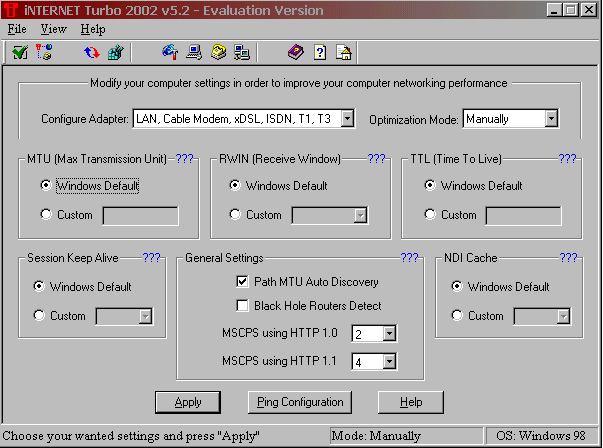Click ??? help link for NDI Cache
Viewport: 603px width, 448px height.
(x=568, y=257)
